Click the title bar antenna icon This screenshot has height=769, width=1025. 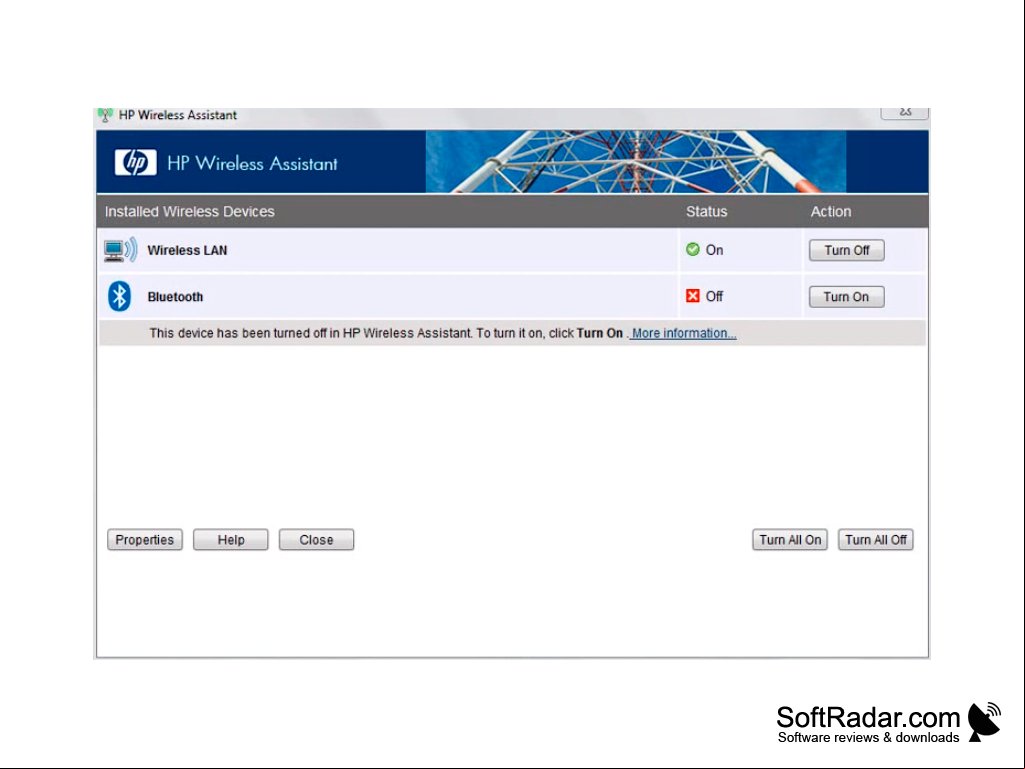(x=105, y=115)
